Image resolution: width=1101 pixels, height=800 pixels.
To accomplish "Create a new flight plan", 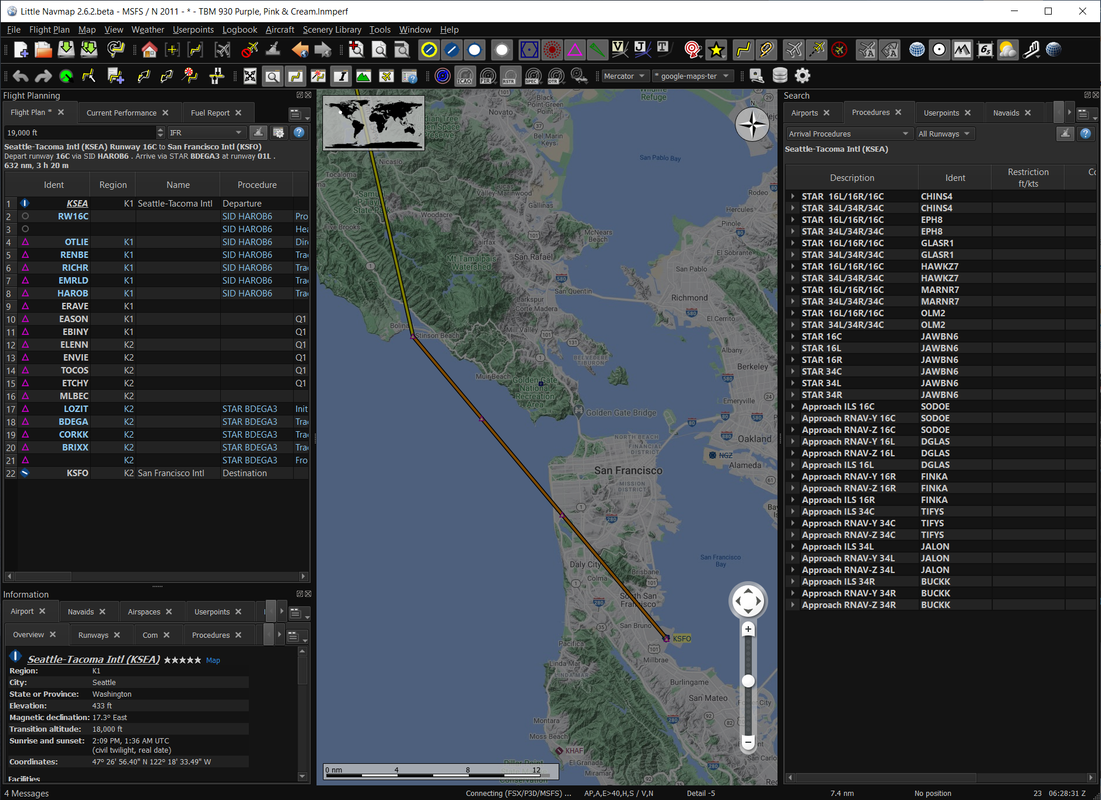I will (x=20, y=50).
